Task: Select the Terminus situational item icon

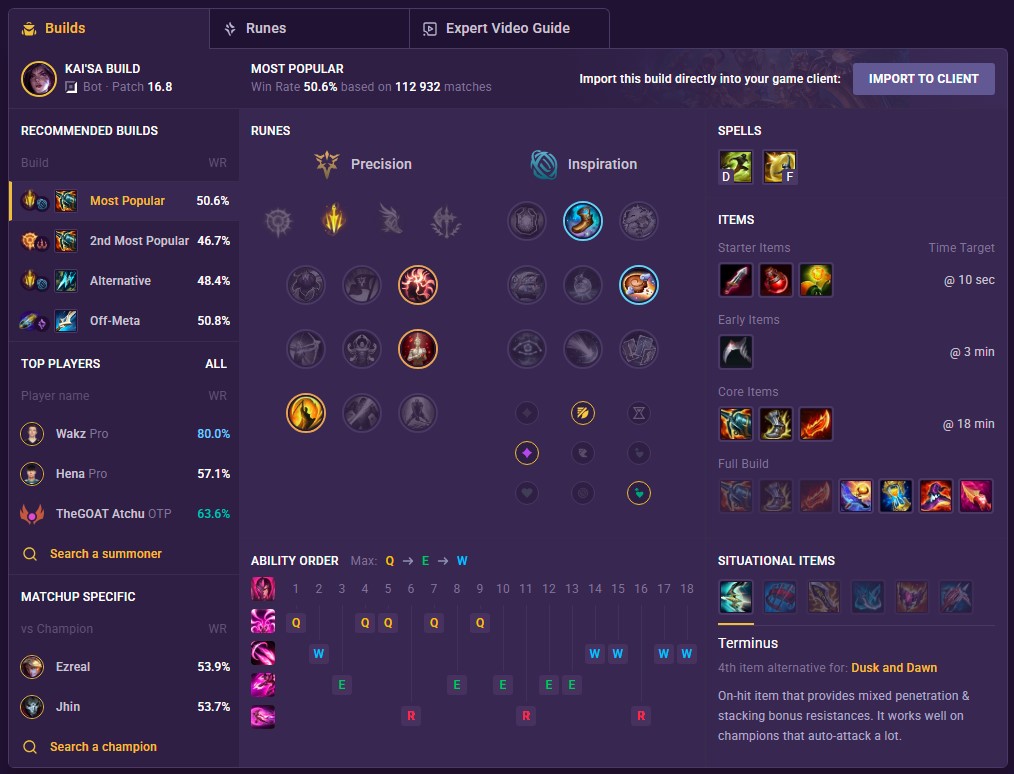Action: pos(735,596)
